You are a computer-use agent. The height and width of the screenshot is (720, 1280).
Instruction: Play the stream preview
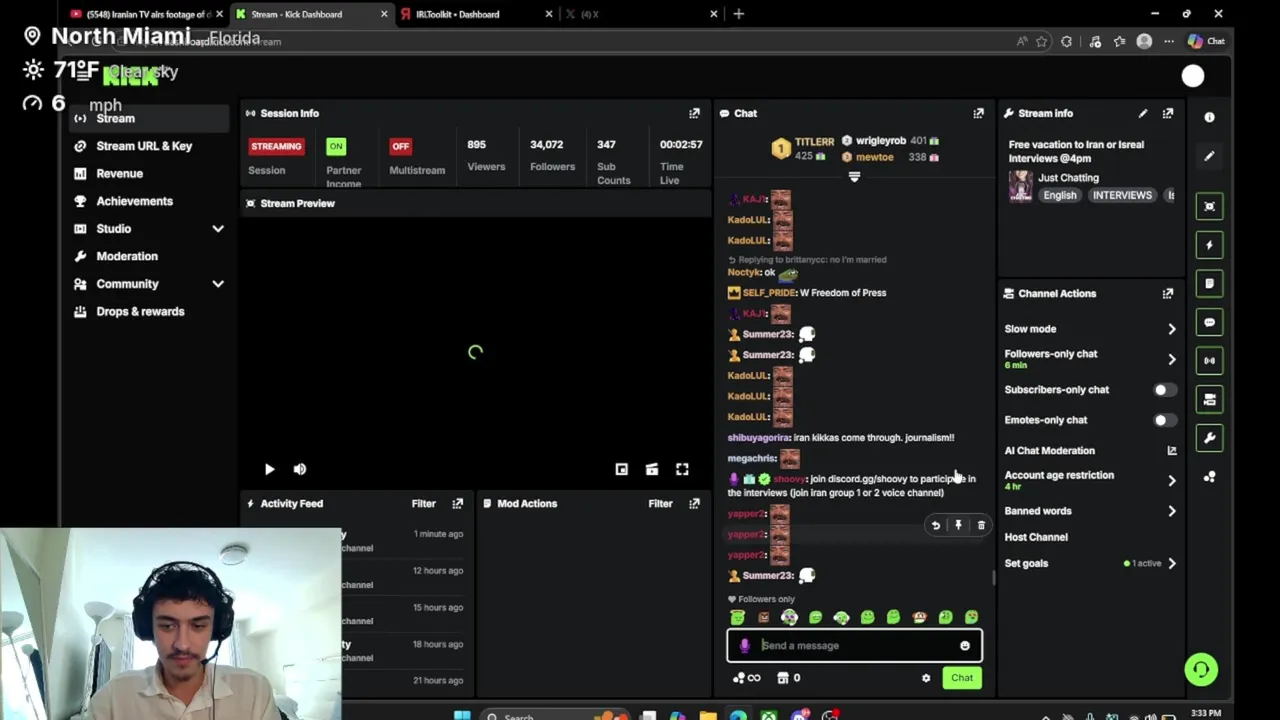269,469
